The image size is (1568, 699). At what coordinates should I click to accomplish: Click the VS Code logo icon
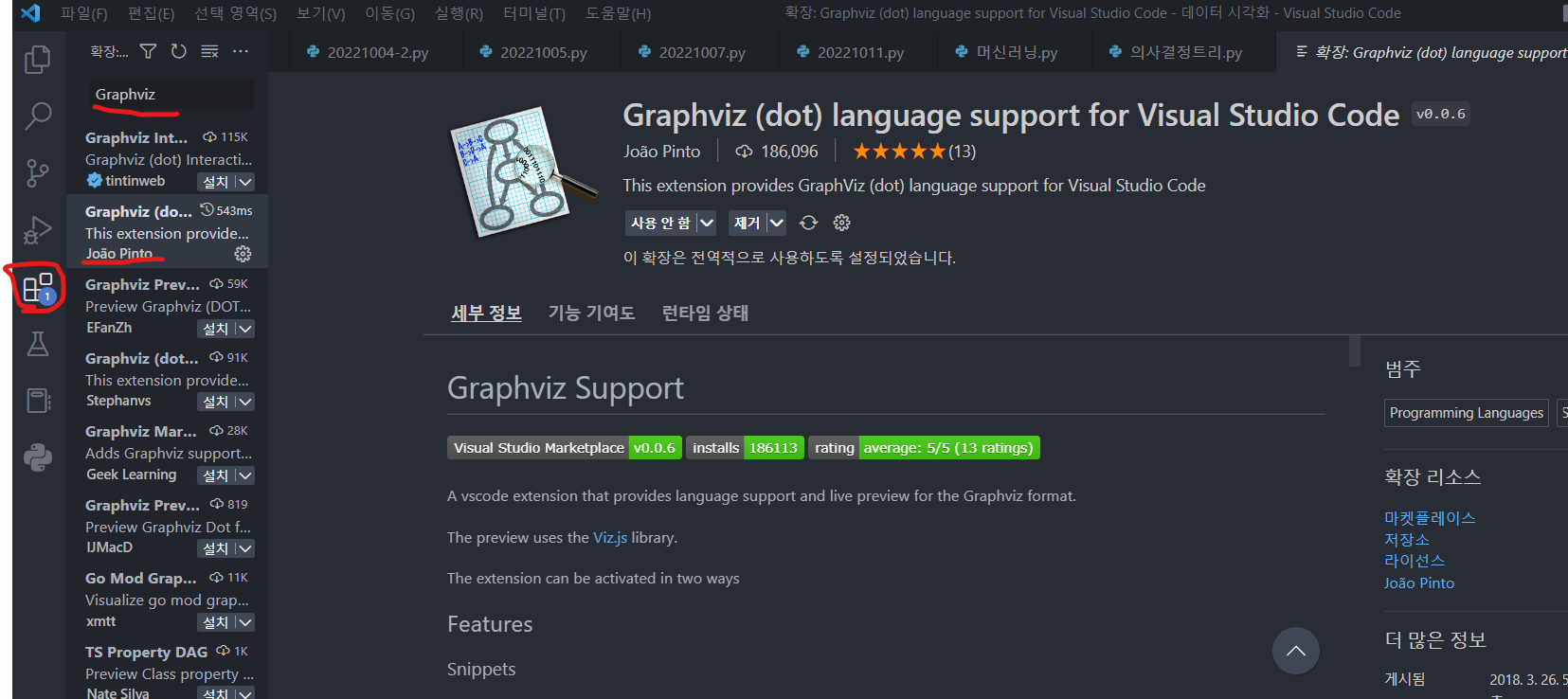(29, 13)
